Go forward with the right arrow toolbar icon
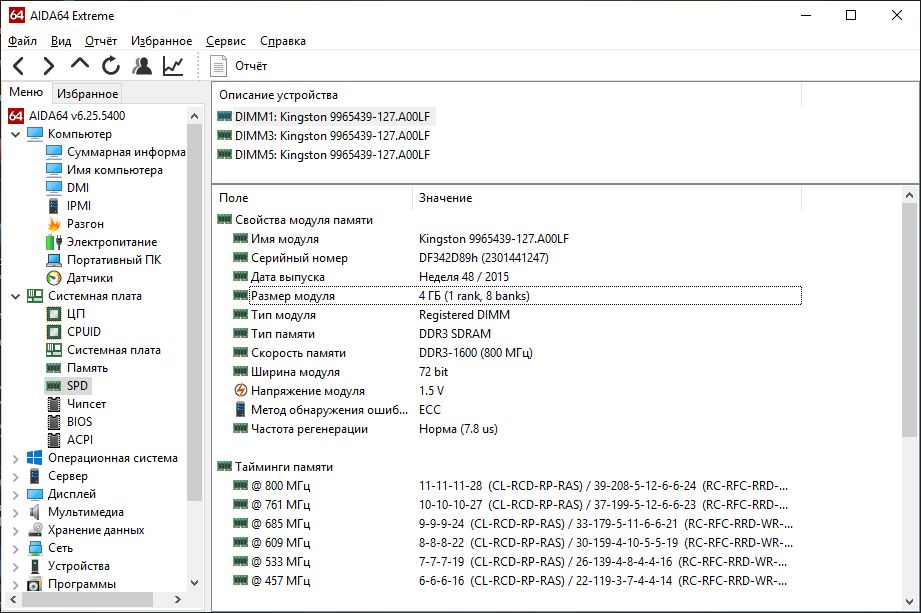The height and width of the screenshot is (613, 921). 49,66
